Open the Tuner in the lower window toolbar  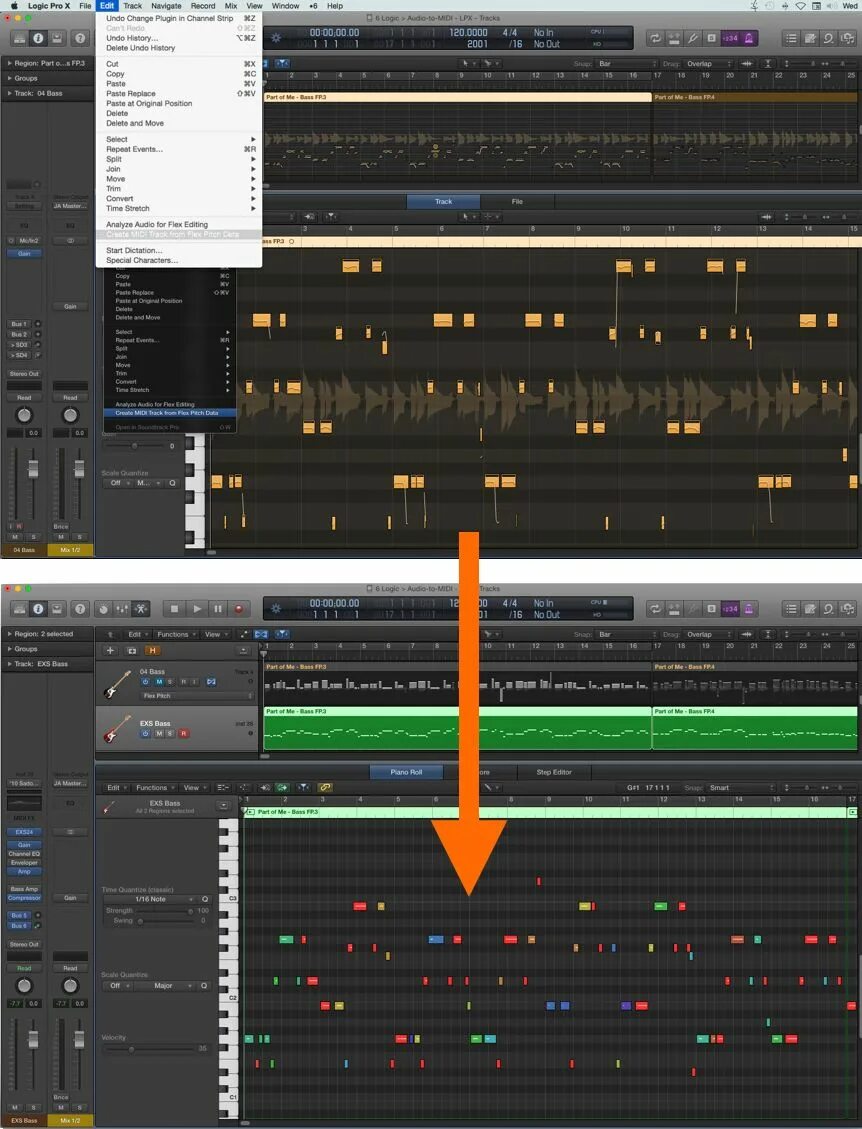[x=693, y=609]
